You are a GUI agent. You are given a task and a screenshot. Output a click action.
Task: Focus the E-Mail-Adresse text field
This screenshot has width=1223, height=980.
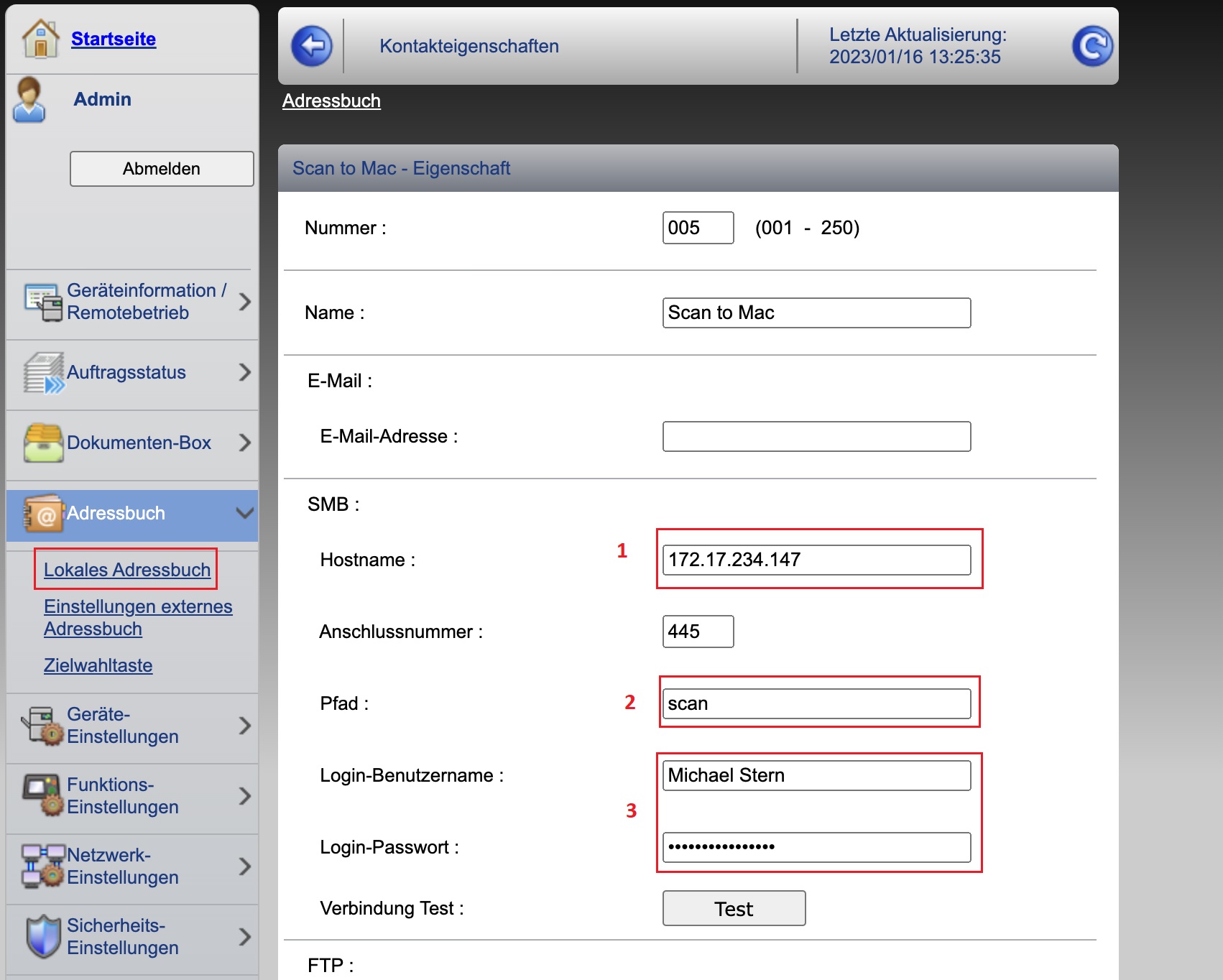coord(816,437)
